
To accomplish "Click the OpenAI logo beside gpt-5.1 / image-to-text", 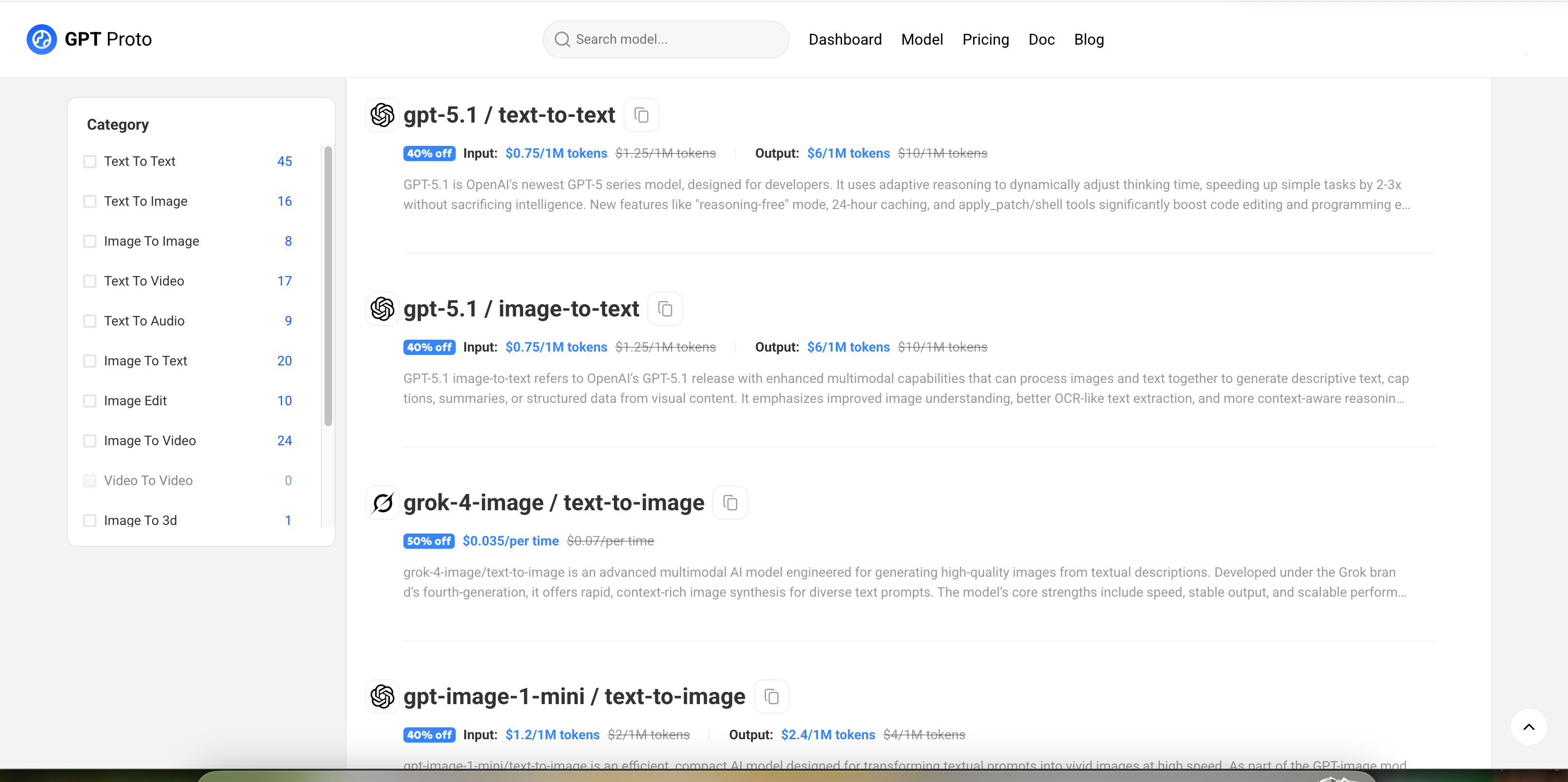I will pos(382,309).
